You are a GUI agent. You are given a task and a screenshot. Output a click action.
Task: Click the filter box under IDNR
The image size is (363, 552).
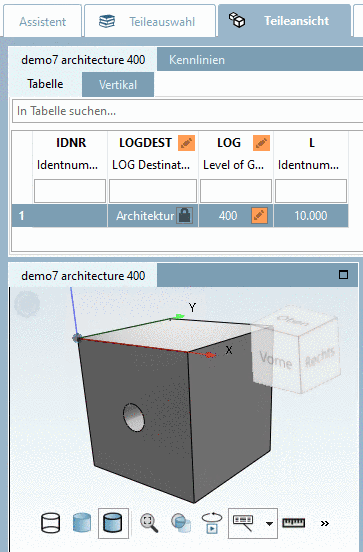click(x=70, y=191)
